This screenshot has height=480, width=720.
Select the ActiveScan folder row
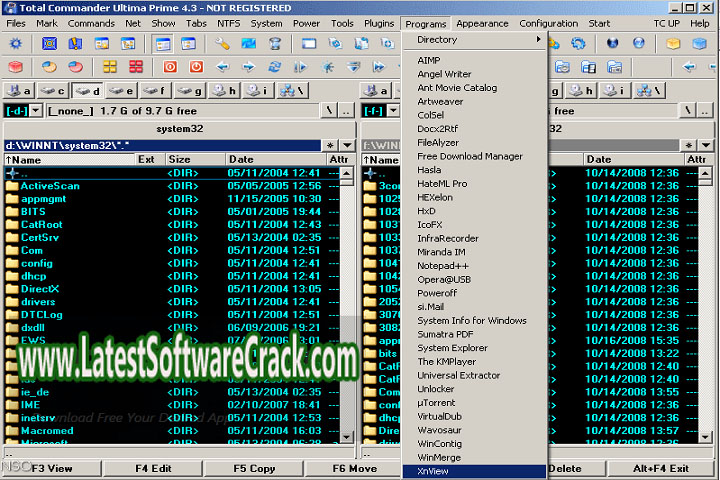click(x=172, y=186)
